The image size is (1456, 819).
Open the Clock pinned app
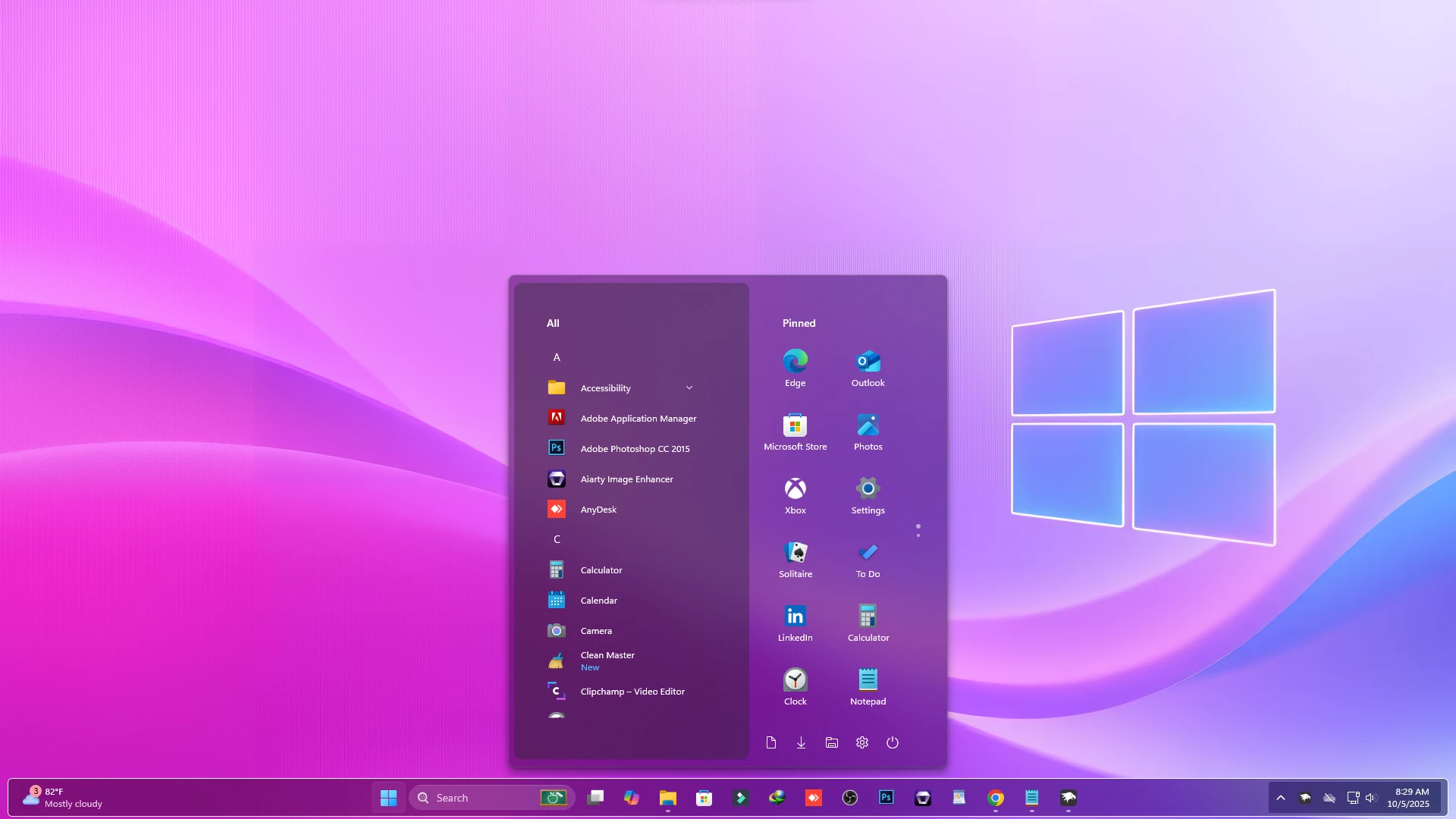(x=795, y=686)
